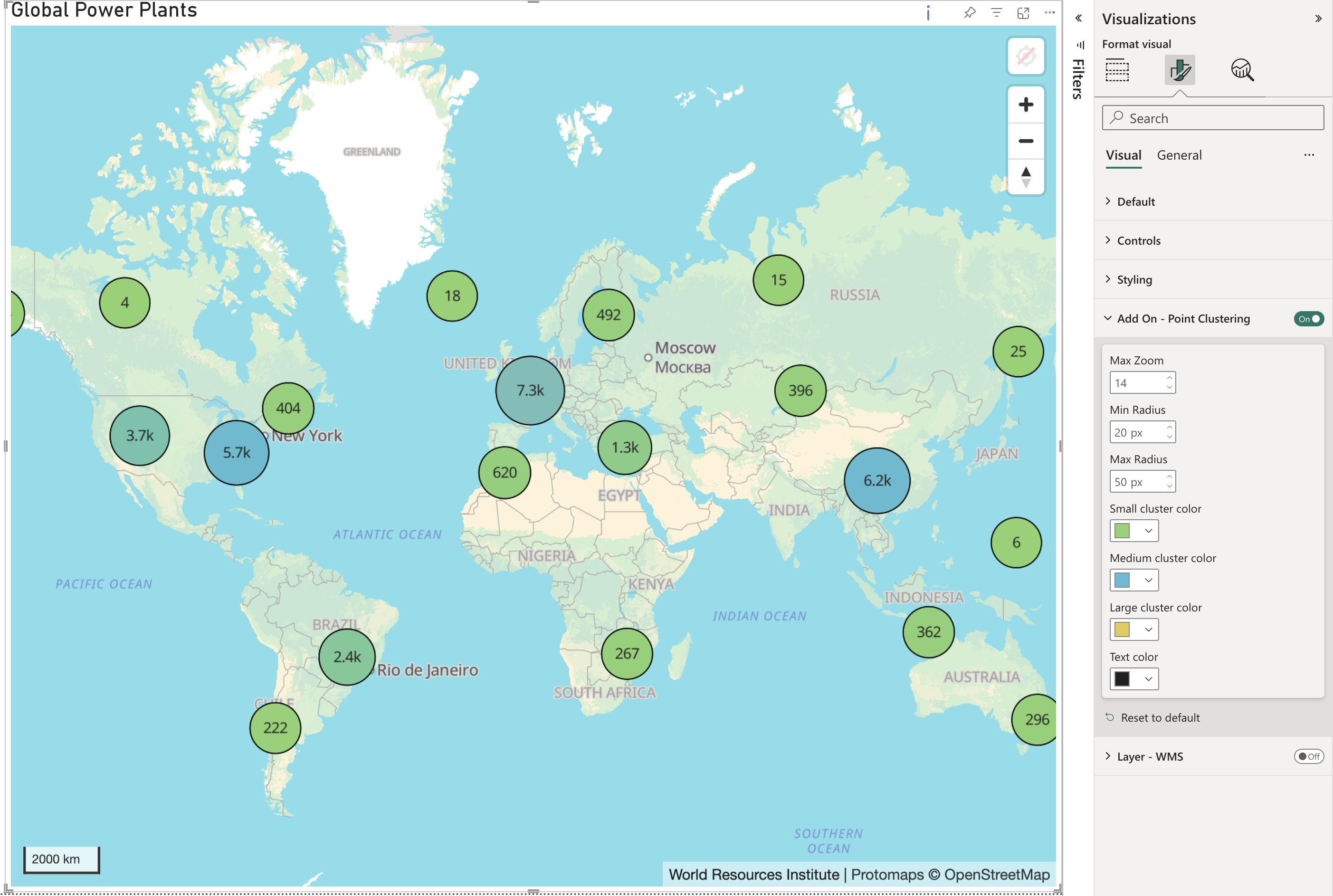The image size is (1333, 896).
Task: Click the map zoom out minus button
Action: [1026, 141]
